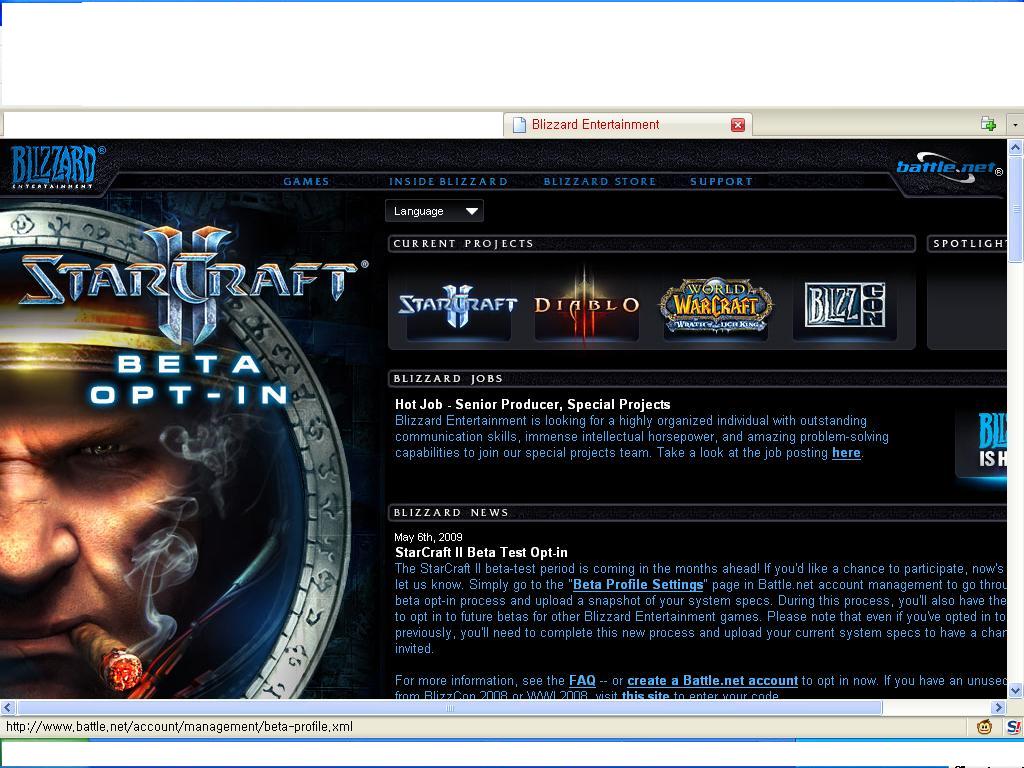Open the tab list dropdown arrow

click(x=1015, y=124)
